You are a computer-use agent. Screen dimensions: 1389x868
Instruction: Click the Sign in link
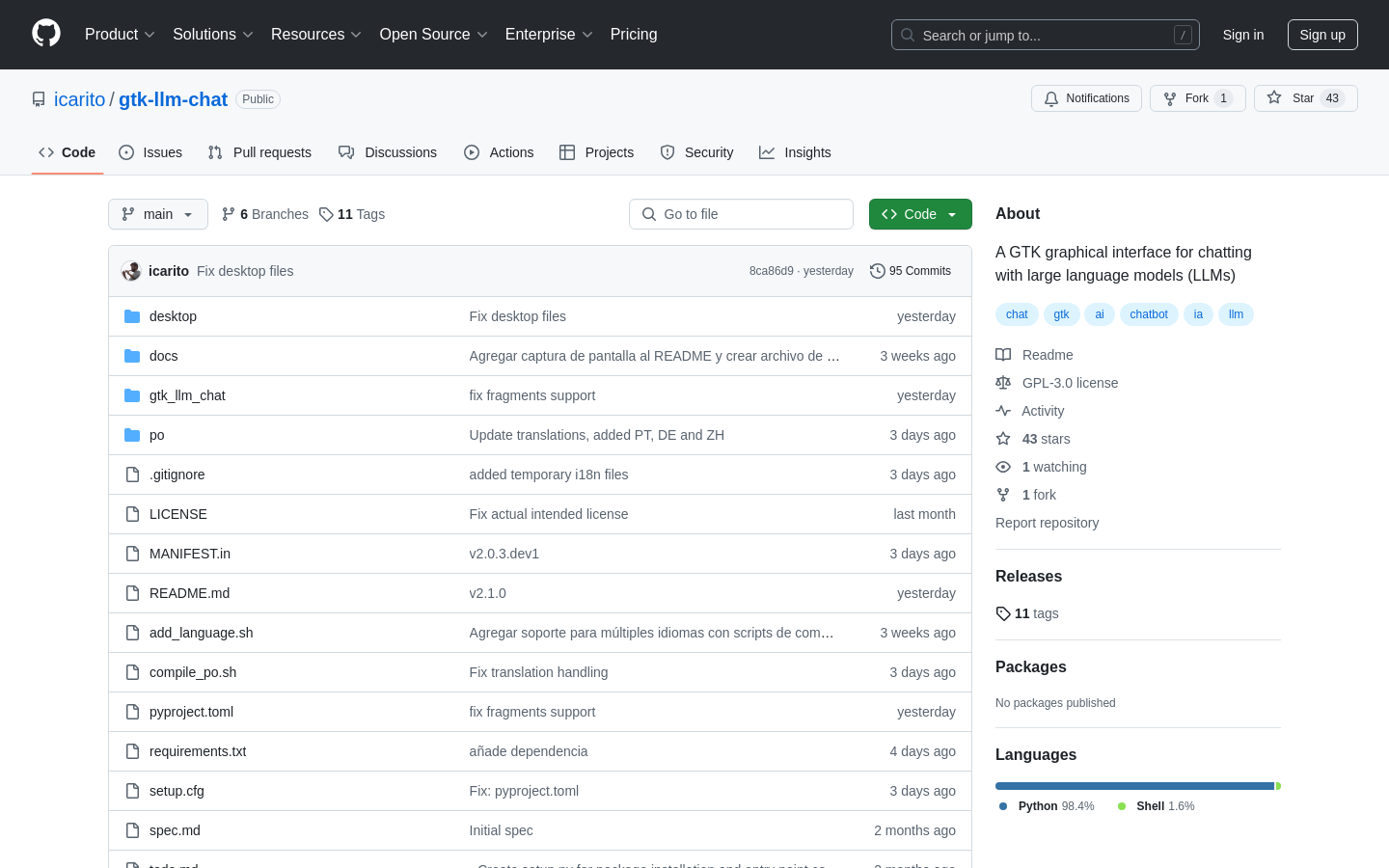1243,35
